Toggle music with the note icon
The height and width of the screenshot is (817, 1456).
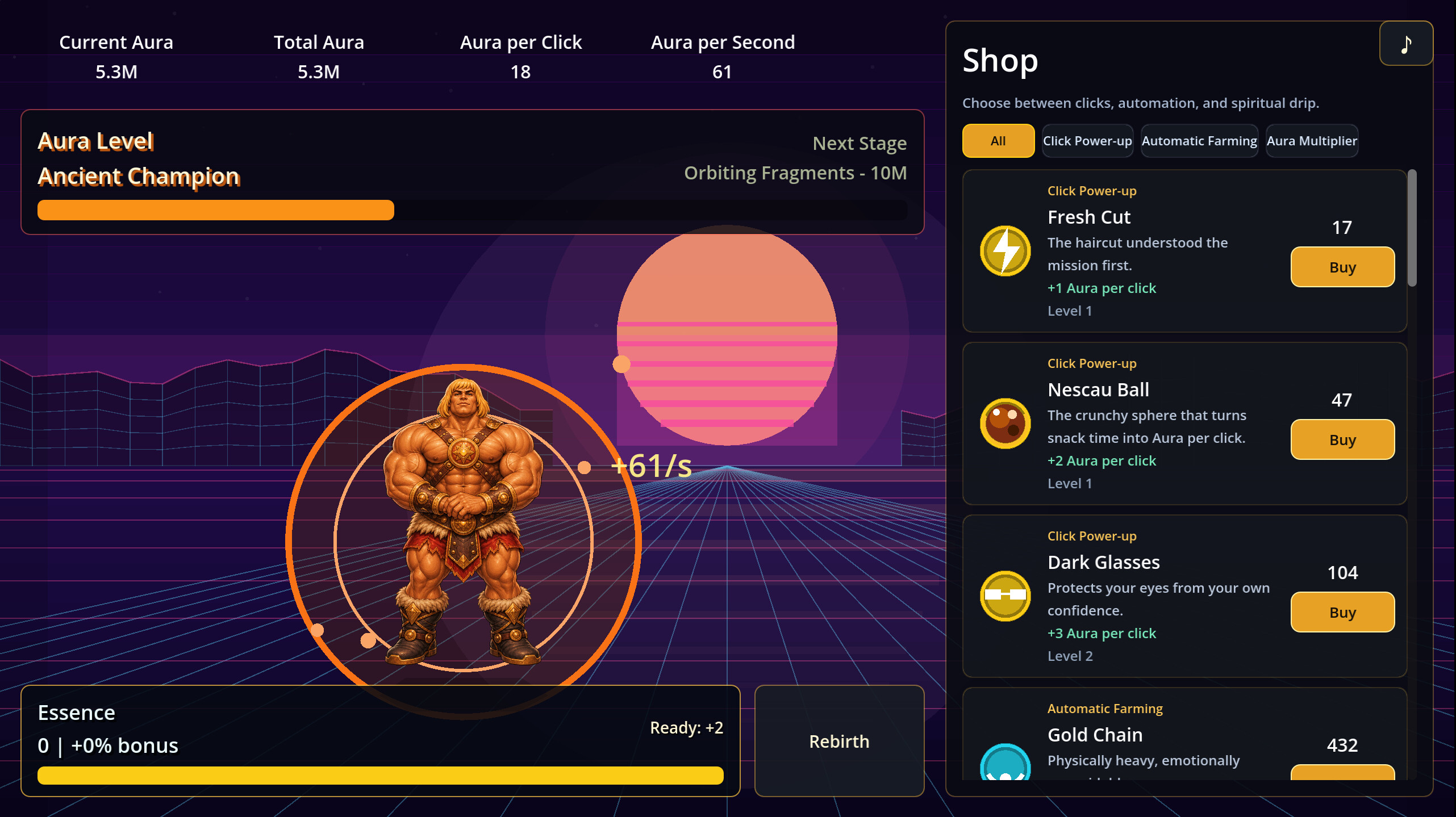1405,44
